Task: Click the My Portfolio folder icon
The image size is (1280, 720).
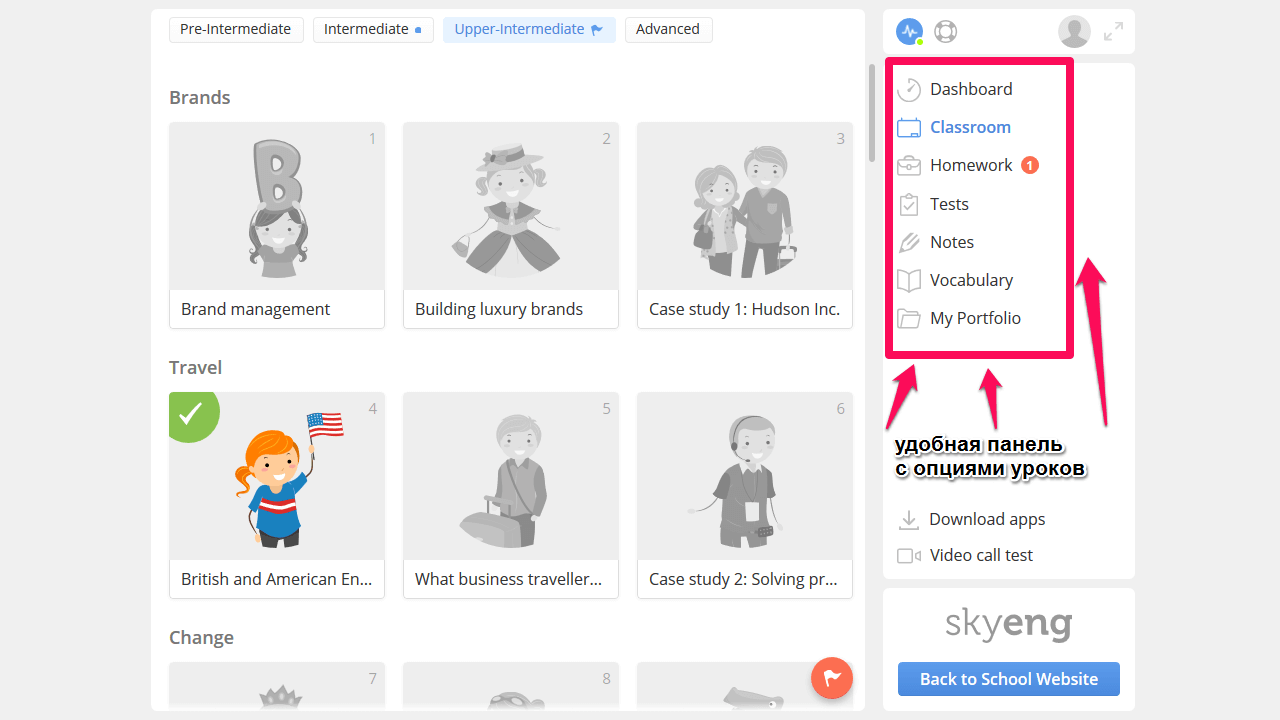Action: click(908, 318)
